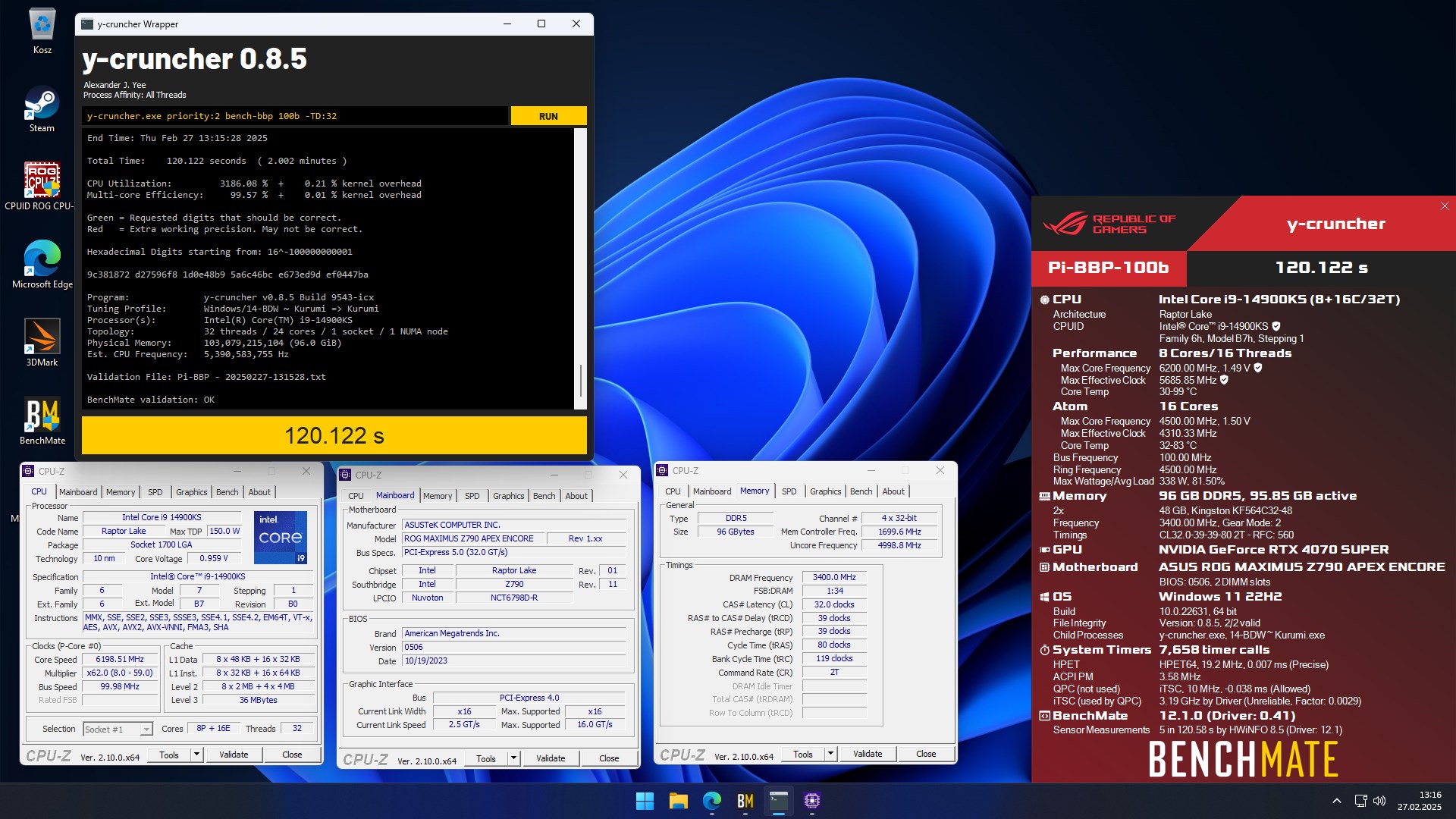Viewport: 1456px width, 819px height.
Task: Open the CPUID ROG CPU-Z desktop shortcut
Action: point(39,186)
